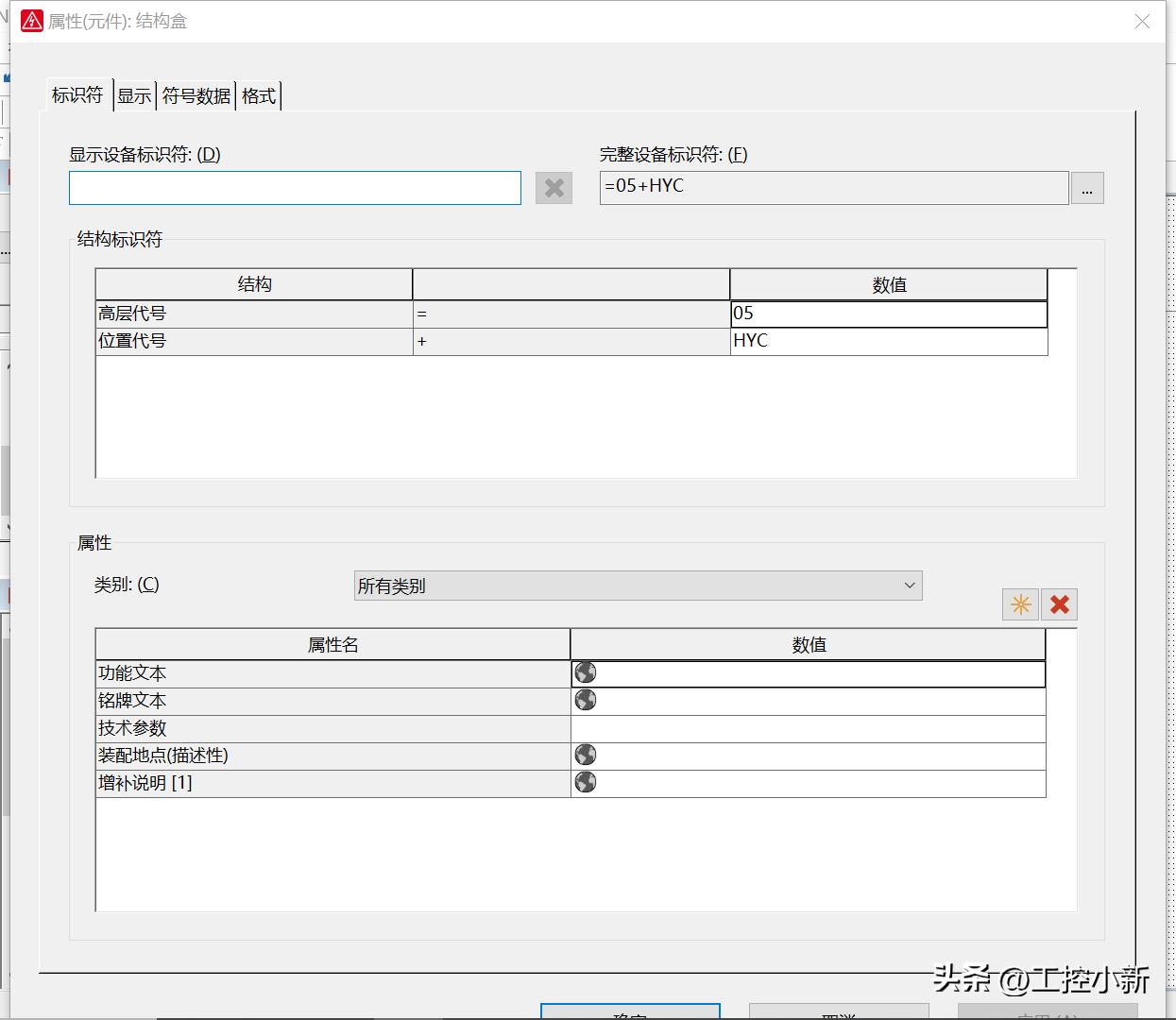Switch to the 符号数据 tab
The image size is (1176, 1020).
click(195, 95)
